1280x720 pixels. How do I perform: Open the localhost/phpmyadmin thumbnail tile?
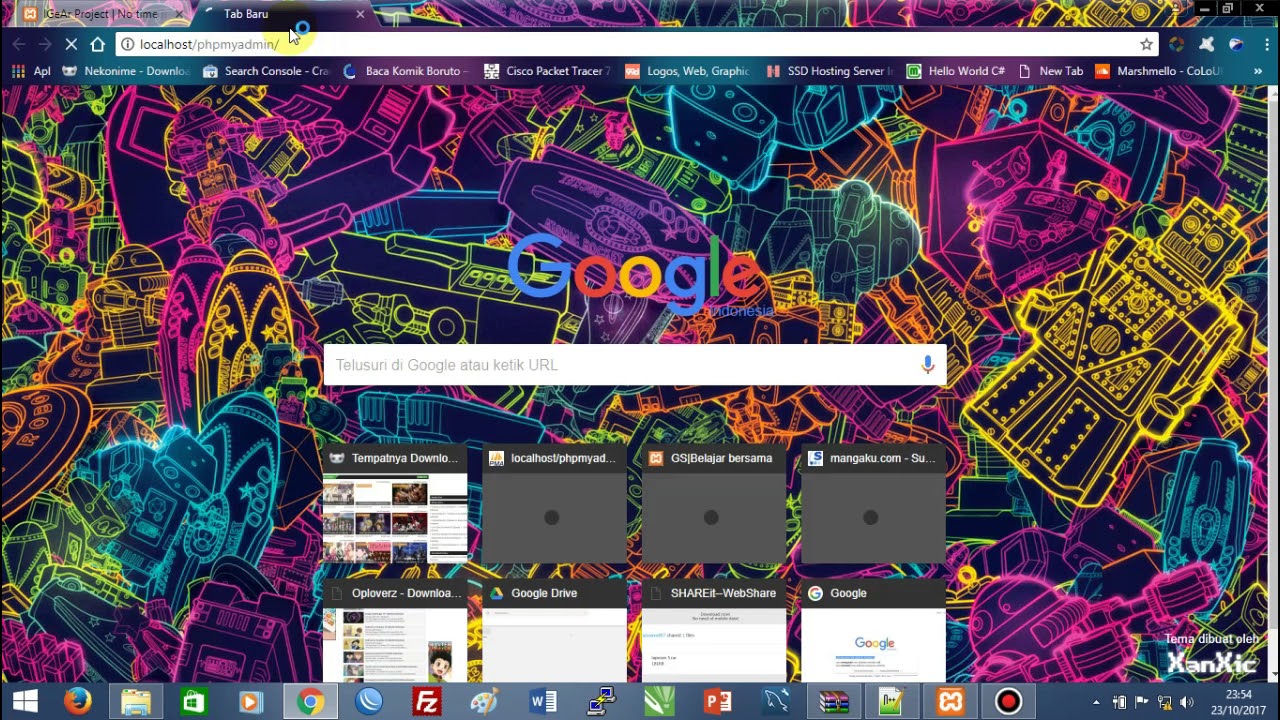tap(555, 505)
